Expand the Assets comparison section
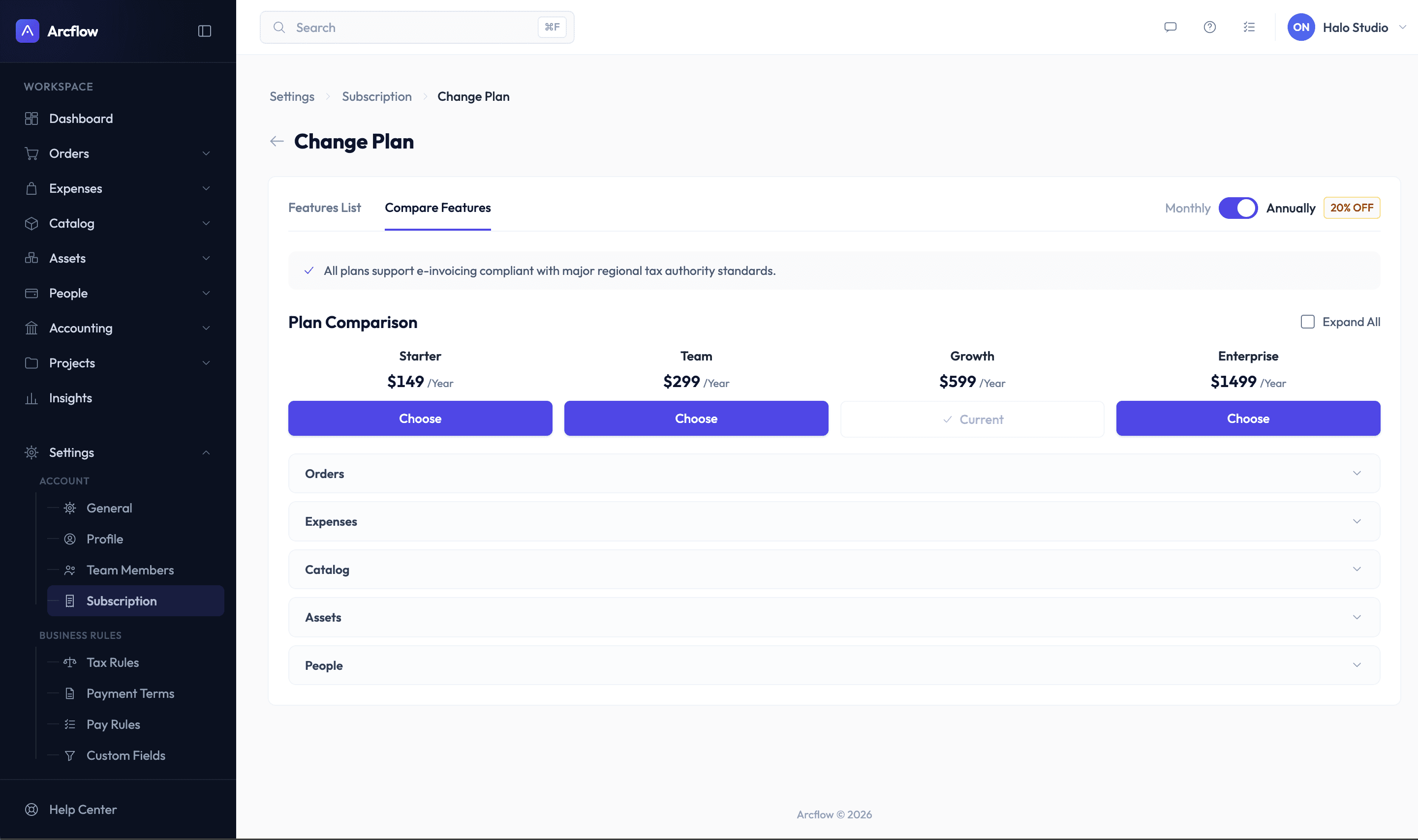Screen dimensions: 1418x840 click(833, 617)
